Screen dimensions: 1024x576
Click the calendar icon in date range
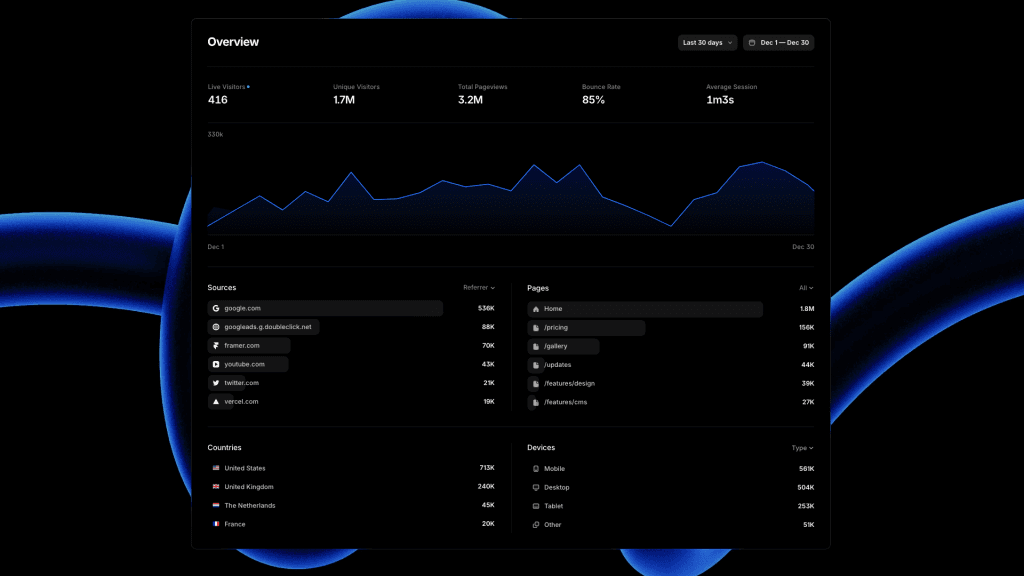point(752,42)
